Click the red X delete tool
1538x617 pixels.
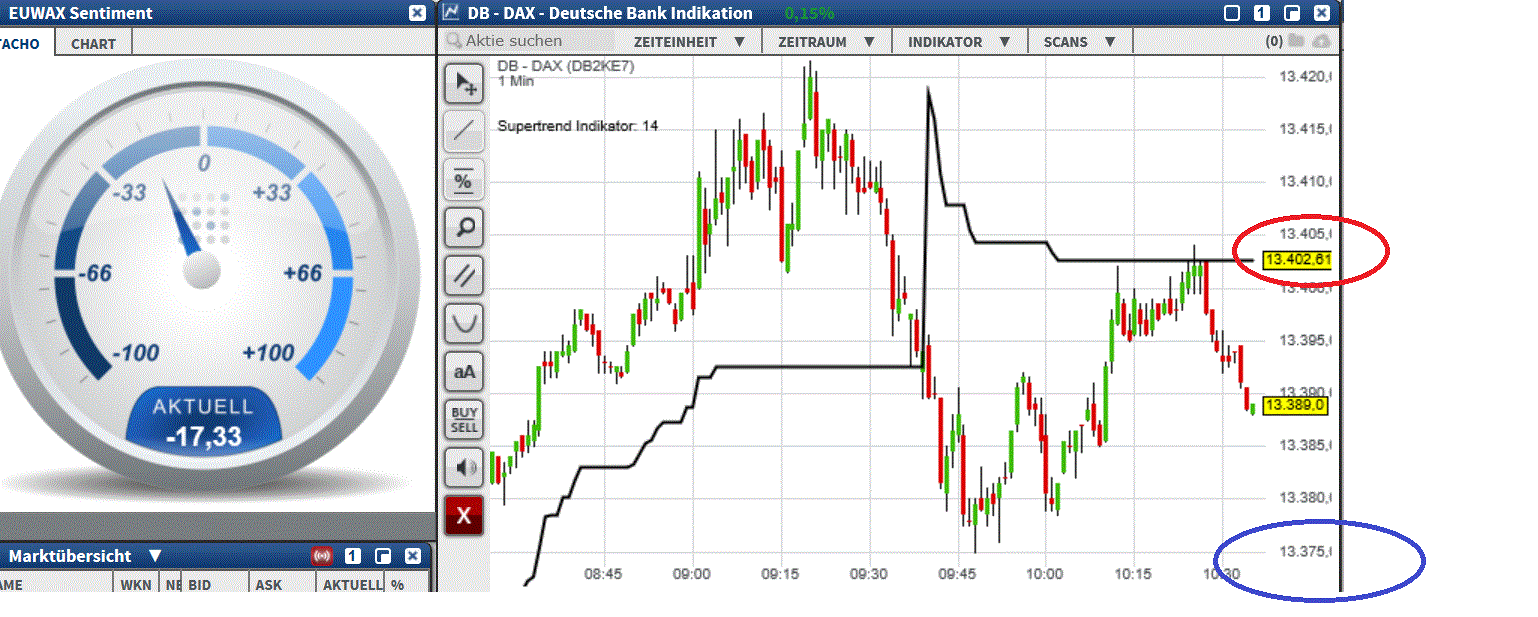tap(464, 515)
